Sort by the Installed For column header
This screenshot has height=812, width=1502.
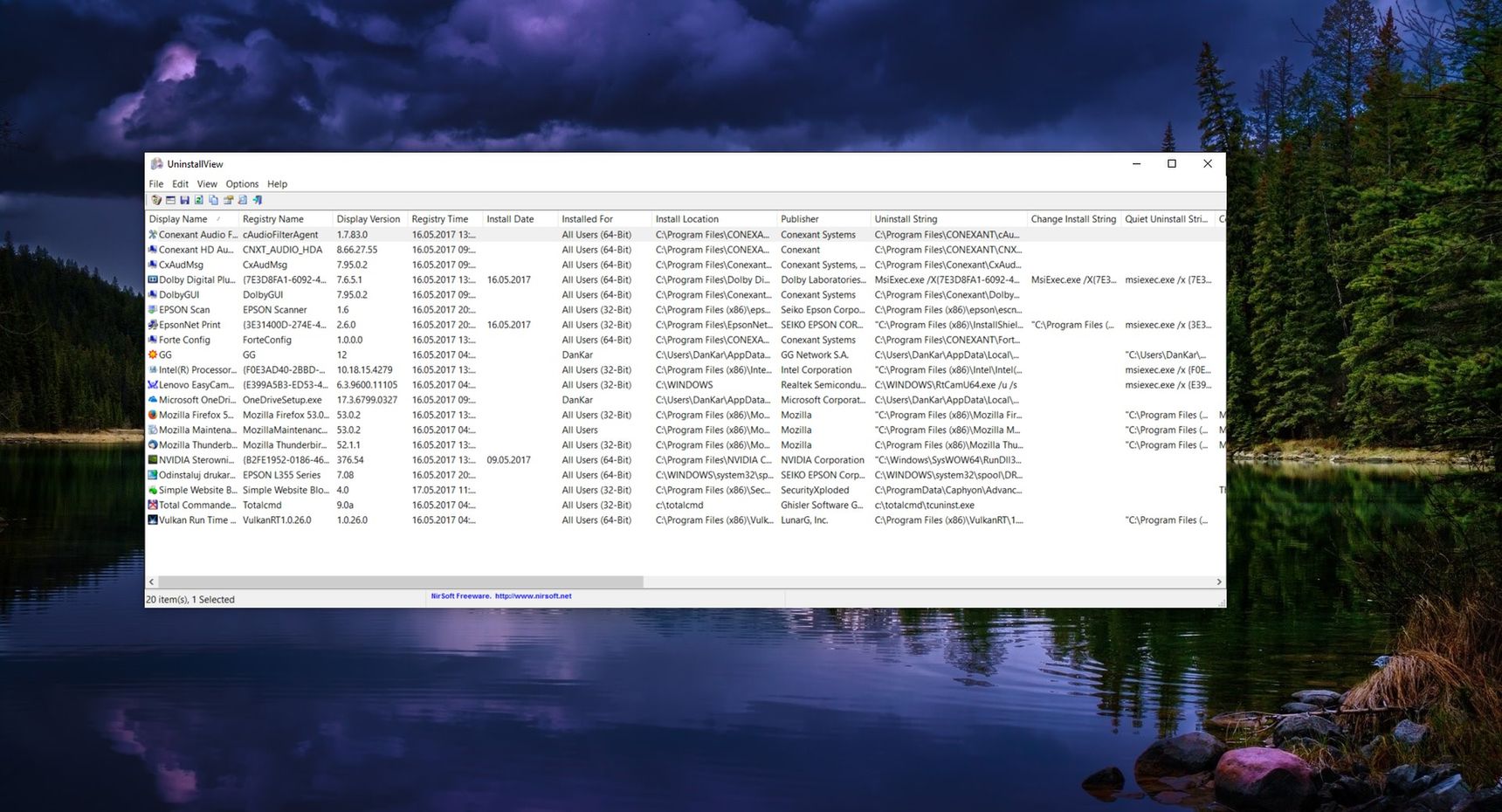coord(604,219)
